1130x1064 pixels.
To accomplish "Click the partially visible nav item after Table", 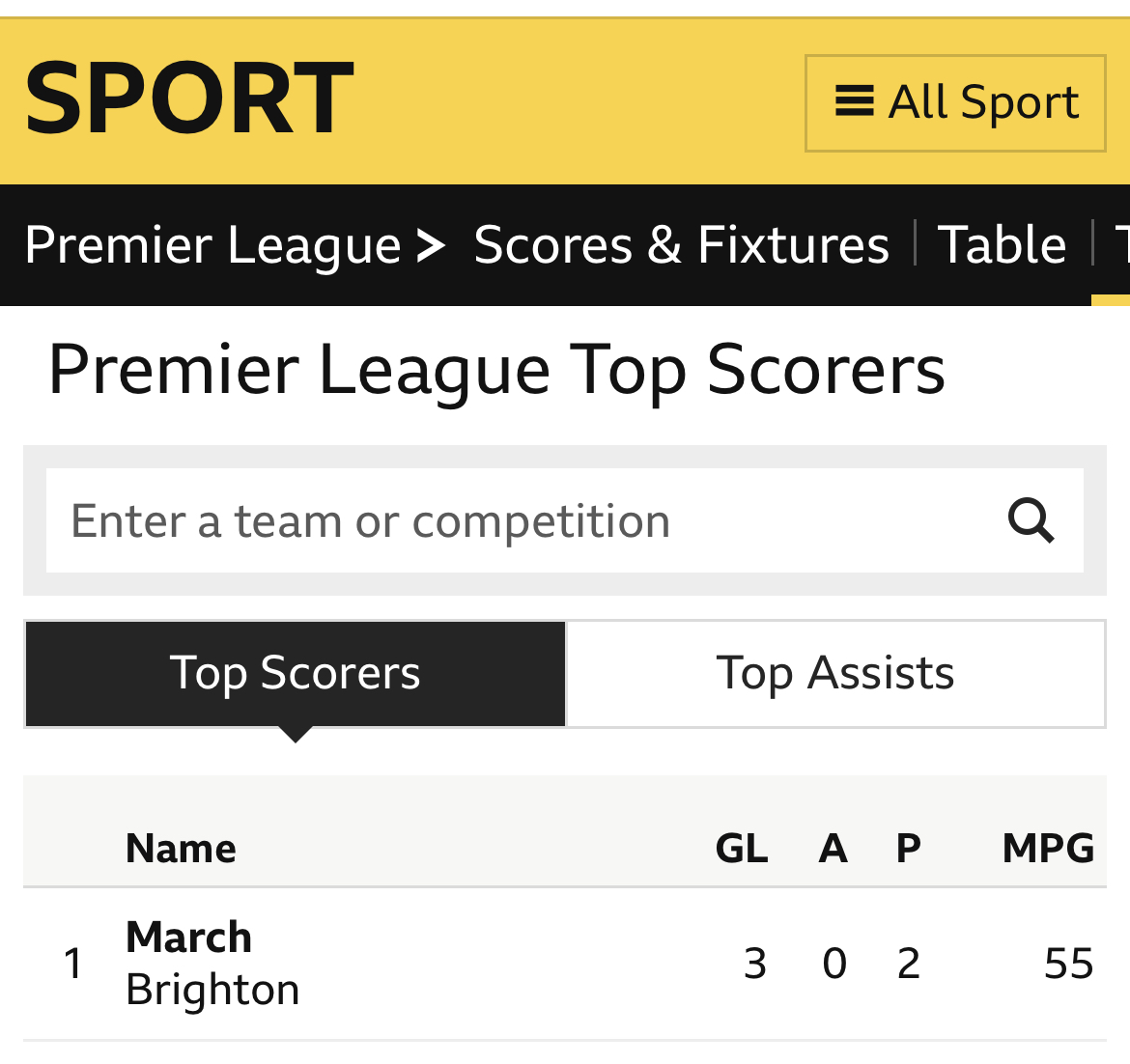I will click(x=1121, y=245).
